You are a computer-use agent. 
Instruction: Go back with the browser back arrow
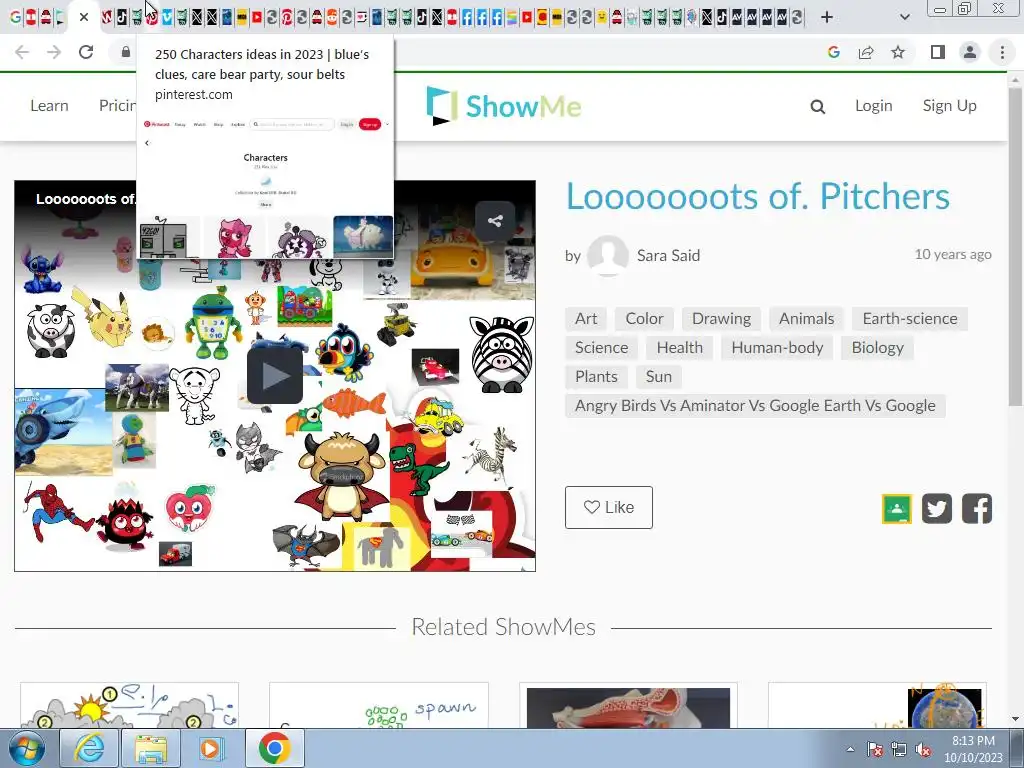(22, 52)
